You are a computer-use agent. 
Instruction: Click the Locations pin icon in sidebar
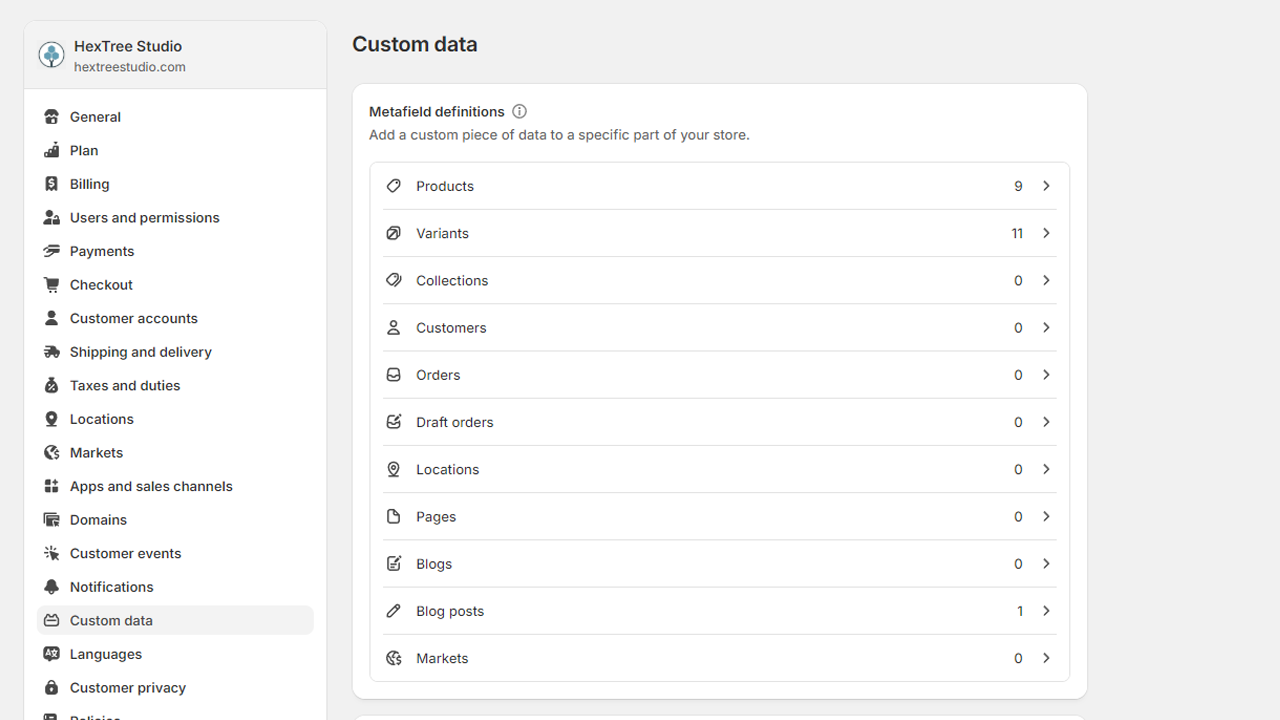point(51,418)
